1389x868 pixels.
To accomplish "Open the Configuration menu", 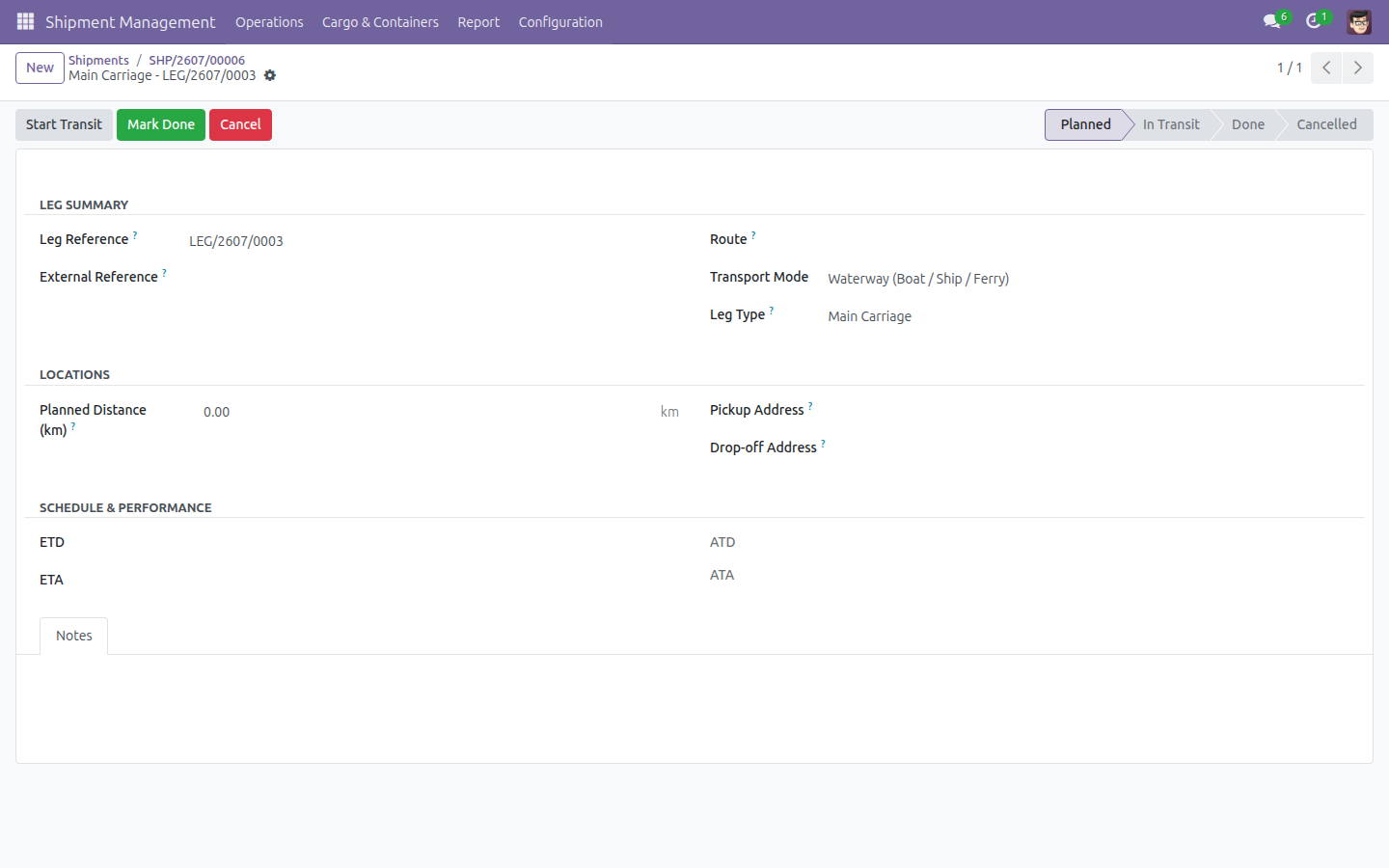I will click(x=560, y=22).
